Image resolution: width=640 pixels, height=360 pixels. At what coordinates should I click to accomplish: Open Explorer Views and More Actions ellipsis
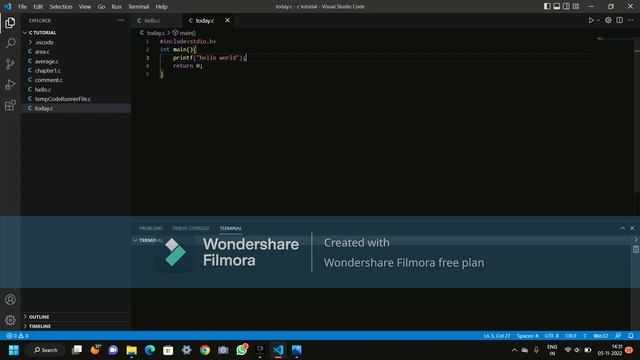(121, 20)
